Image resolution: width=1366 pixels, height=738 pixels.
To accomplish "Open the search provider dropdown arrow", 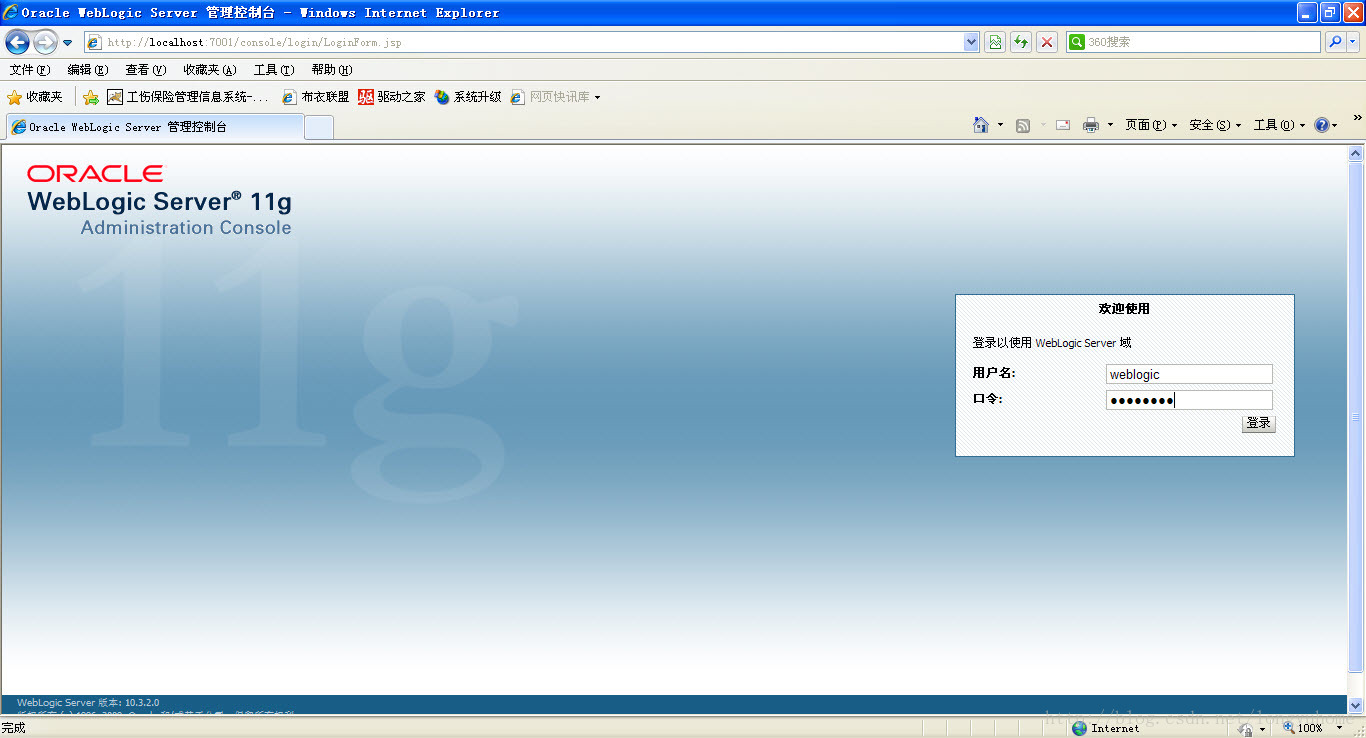I will [1353, 42].
